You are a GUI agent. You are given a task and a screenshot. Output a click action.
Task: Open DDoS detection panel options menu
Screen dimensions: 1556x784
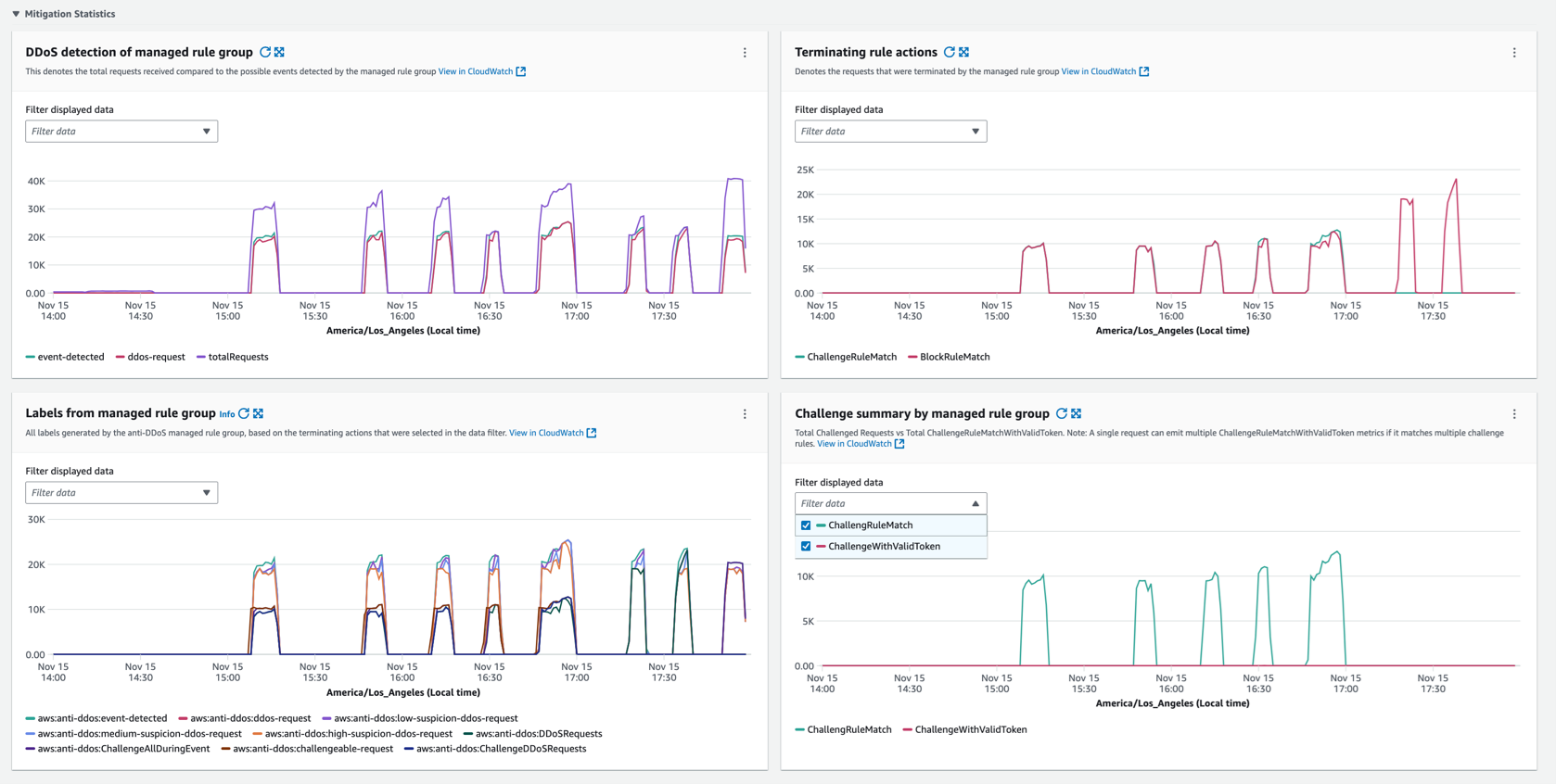click(x=745, y=53)
